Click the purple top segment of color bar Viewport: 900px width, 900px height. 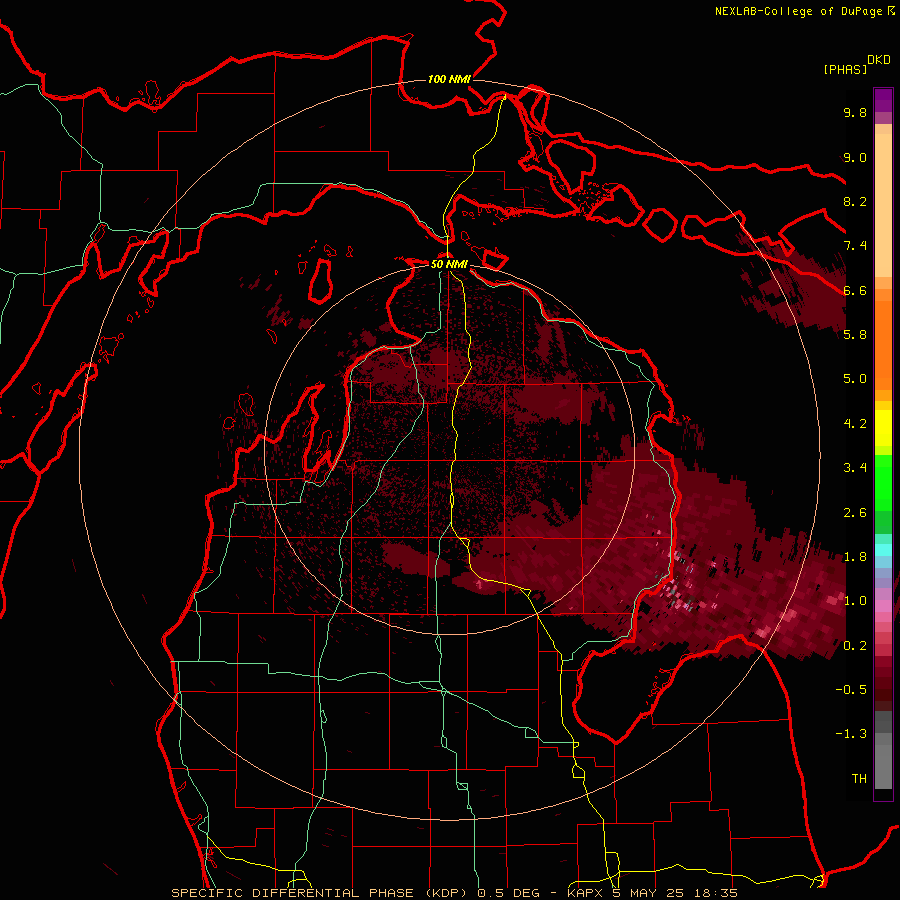[883, 100]
